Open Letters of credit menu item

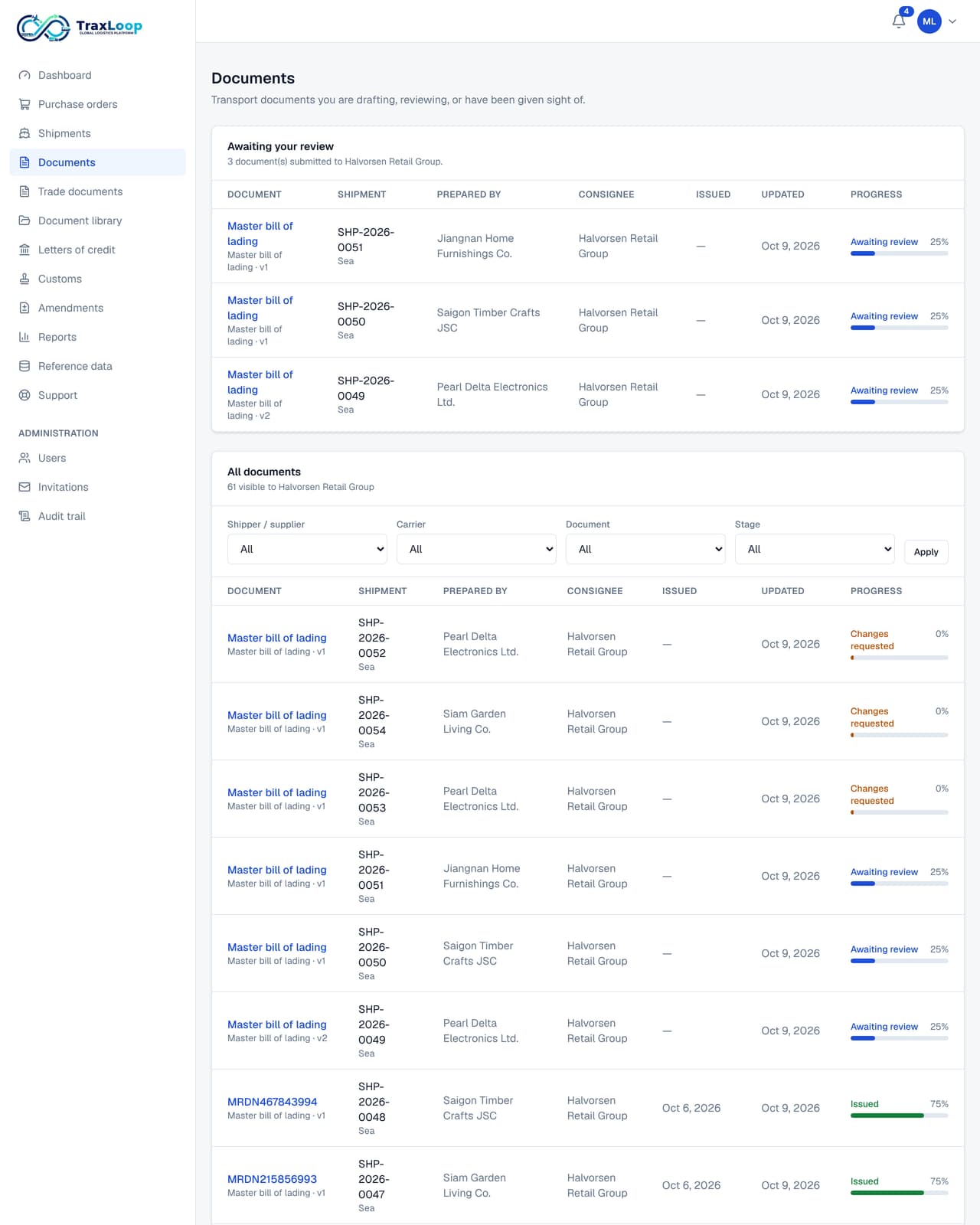[98, 250]
